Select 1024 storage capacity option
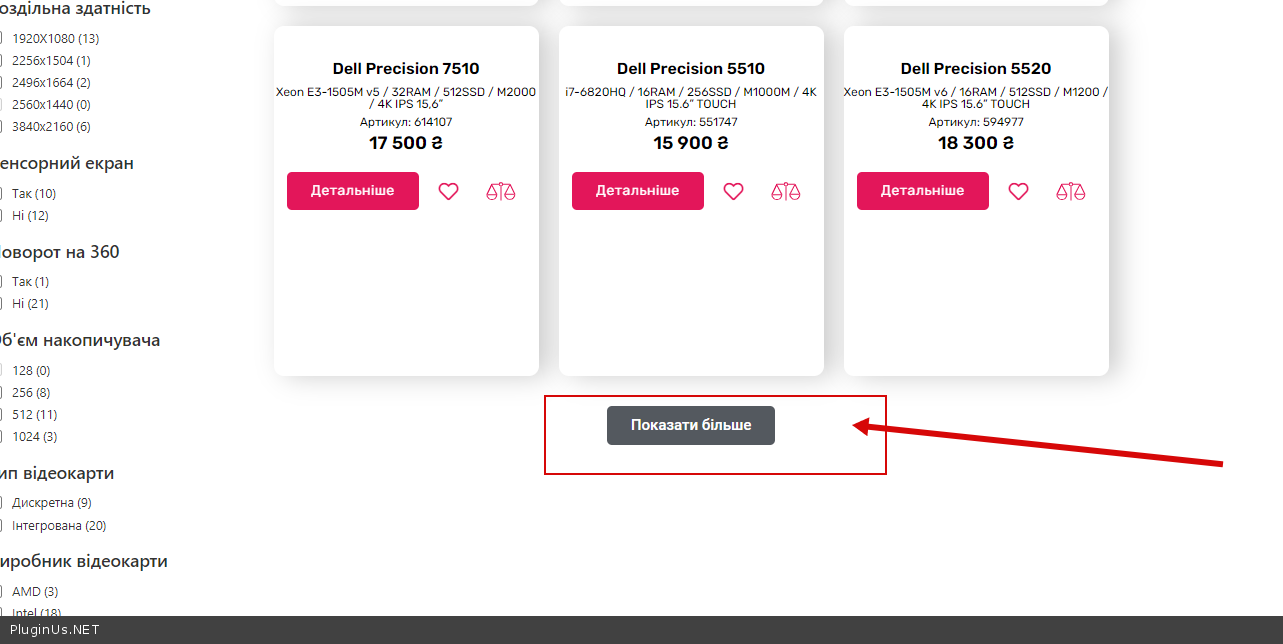This screenshot has height=644, width=1283. click(2, 437)
